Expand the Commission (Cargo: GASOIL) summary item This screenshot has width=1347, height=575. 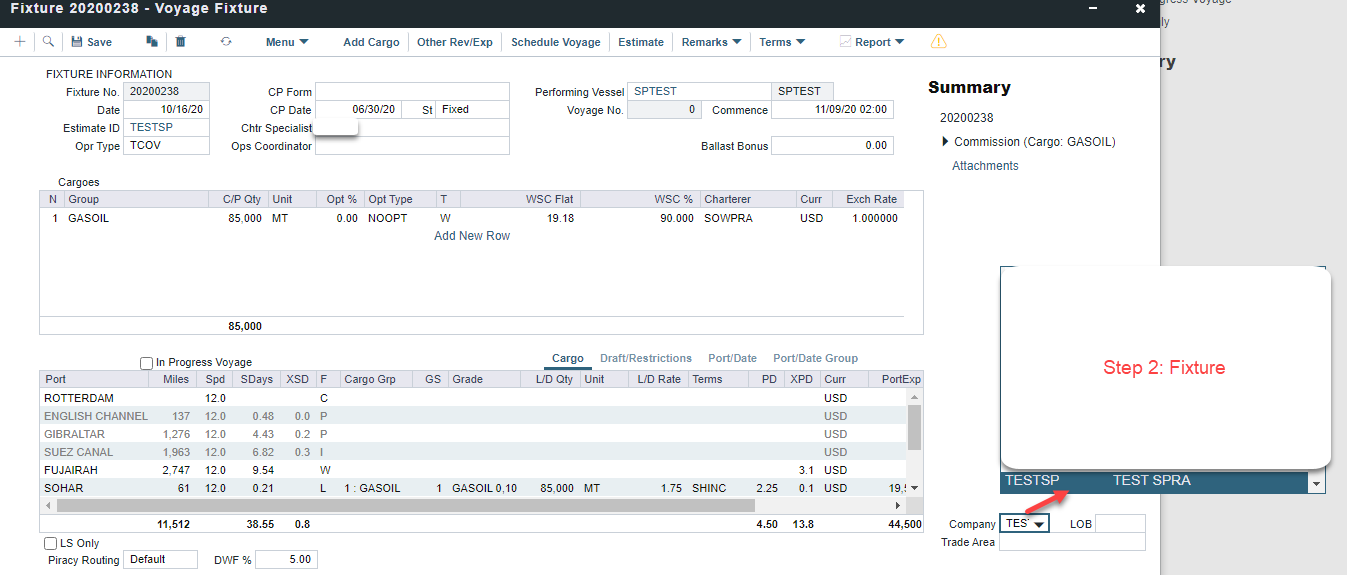point(946,142)
